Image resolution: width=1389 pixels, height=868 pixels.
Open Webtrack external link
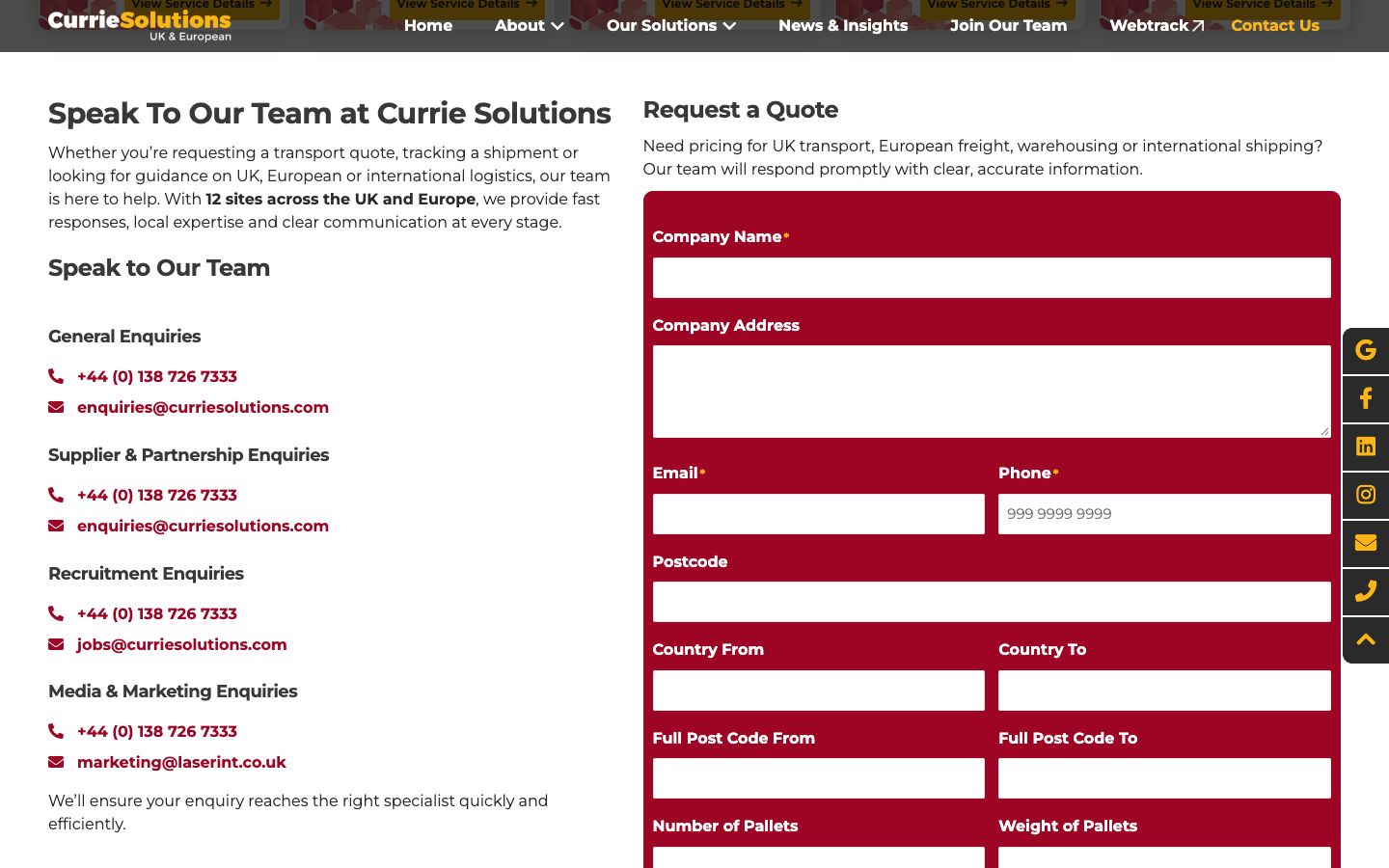pyautogui.click(x=1157, y=25)
